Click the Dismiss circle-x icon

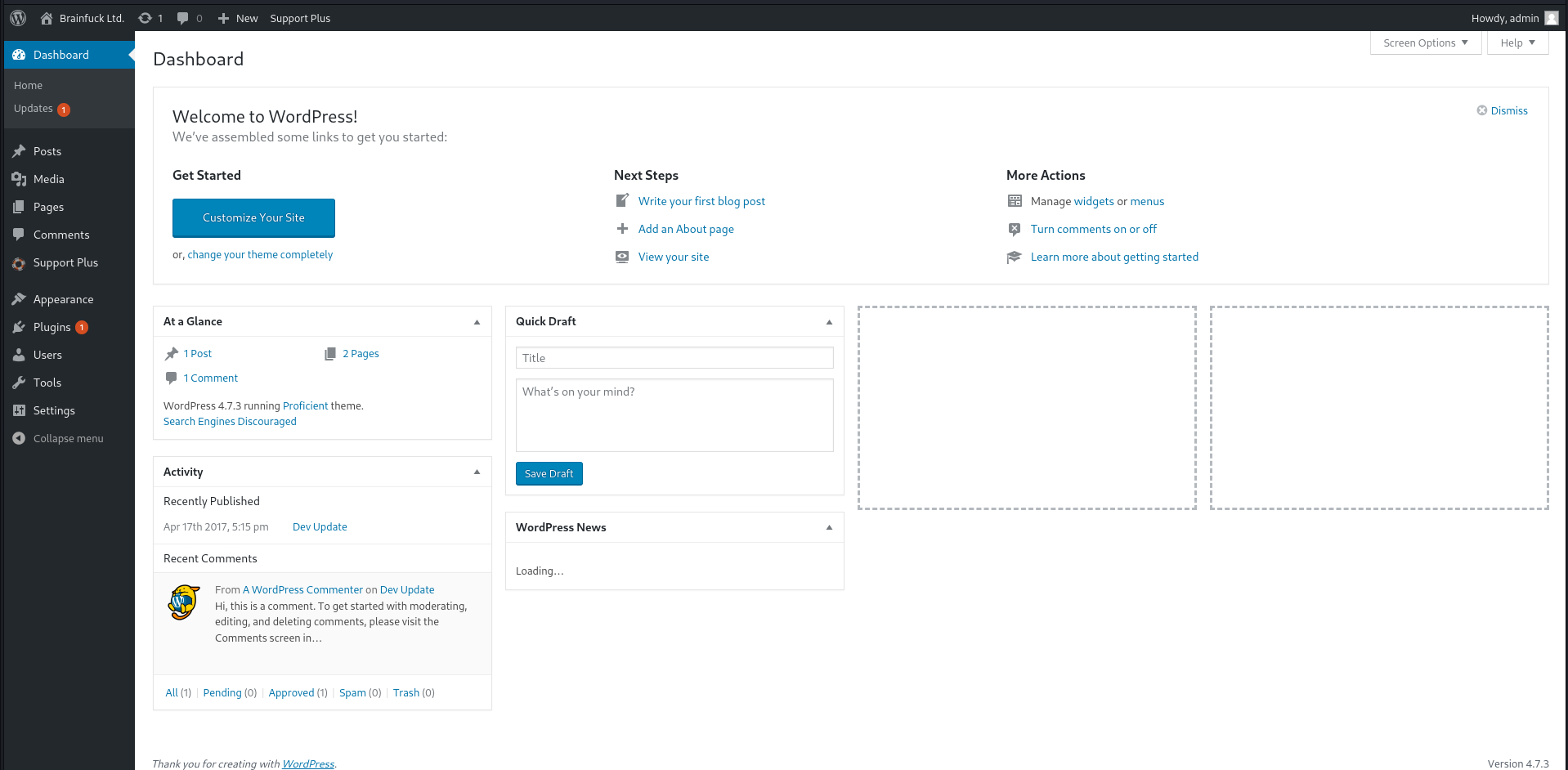point(1481,110)
